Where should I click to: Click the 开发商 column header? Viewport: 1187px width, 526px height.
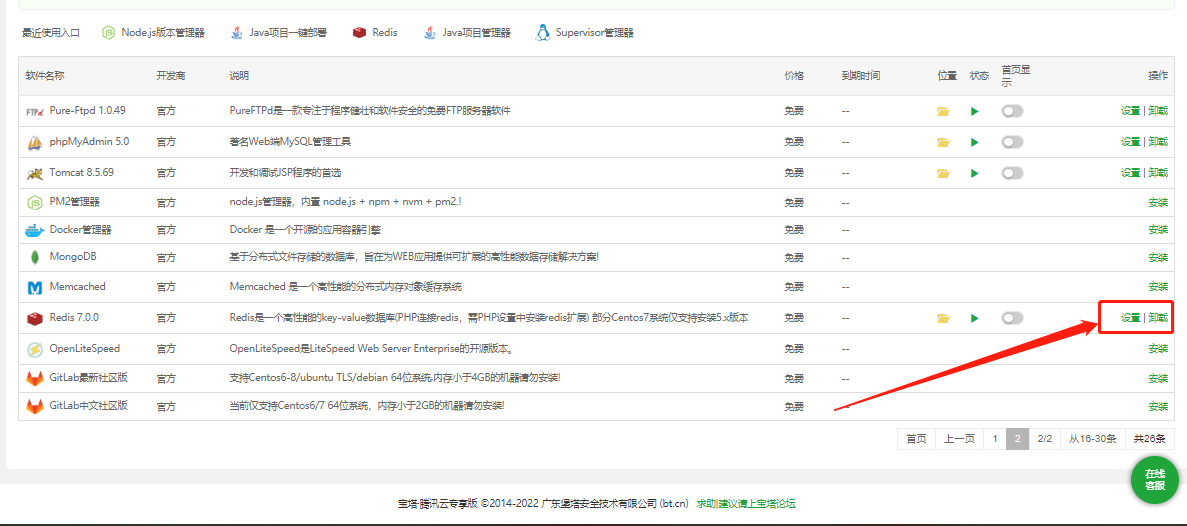[x=171, y=76]
